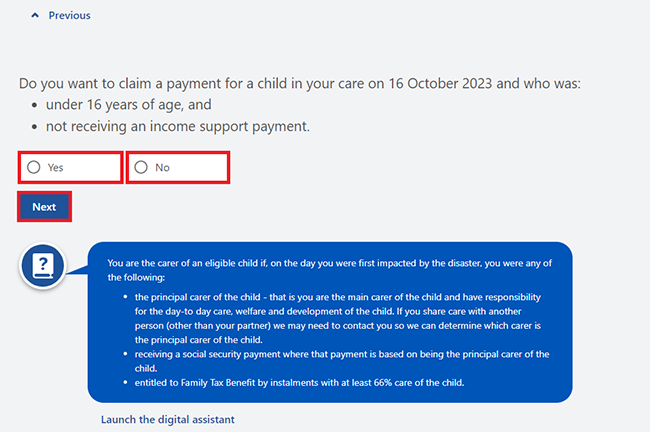This screenshot has width=650, height=432.
Task: Click the help bubble intro sentence about eligible child
Action: [x=330, y=270]
